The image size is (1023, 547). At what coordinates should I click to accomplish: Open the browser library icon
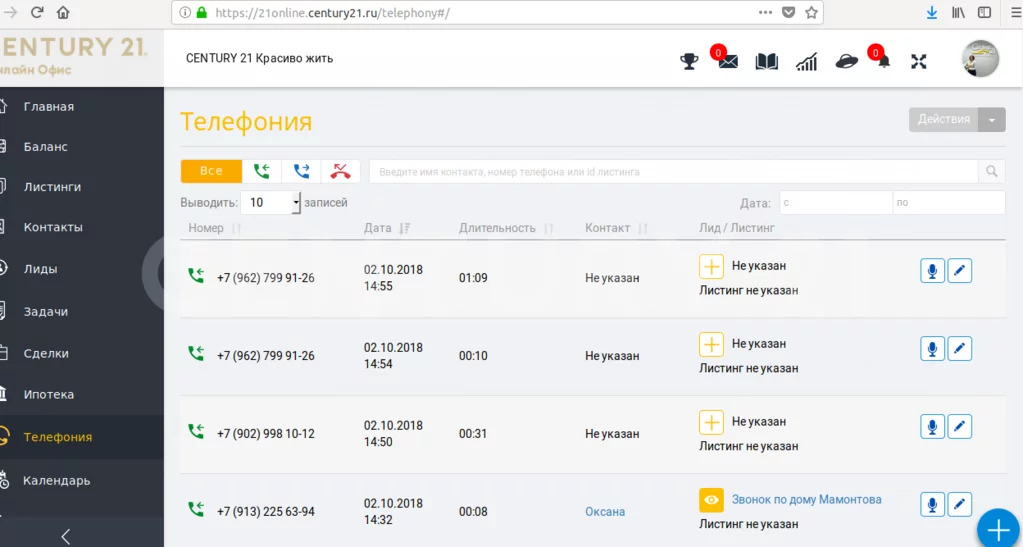click(958, 12)
